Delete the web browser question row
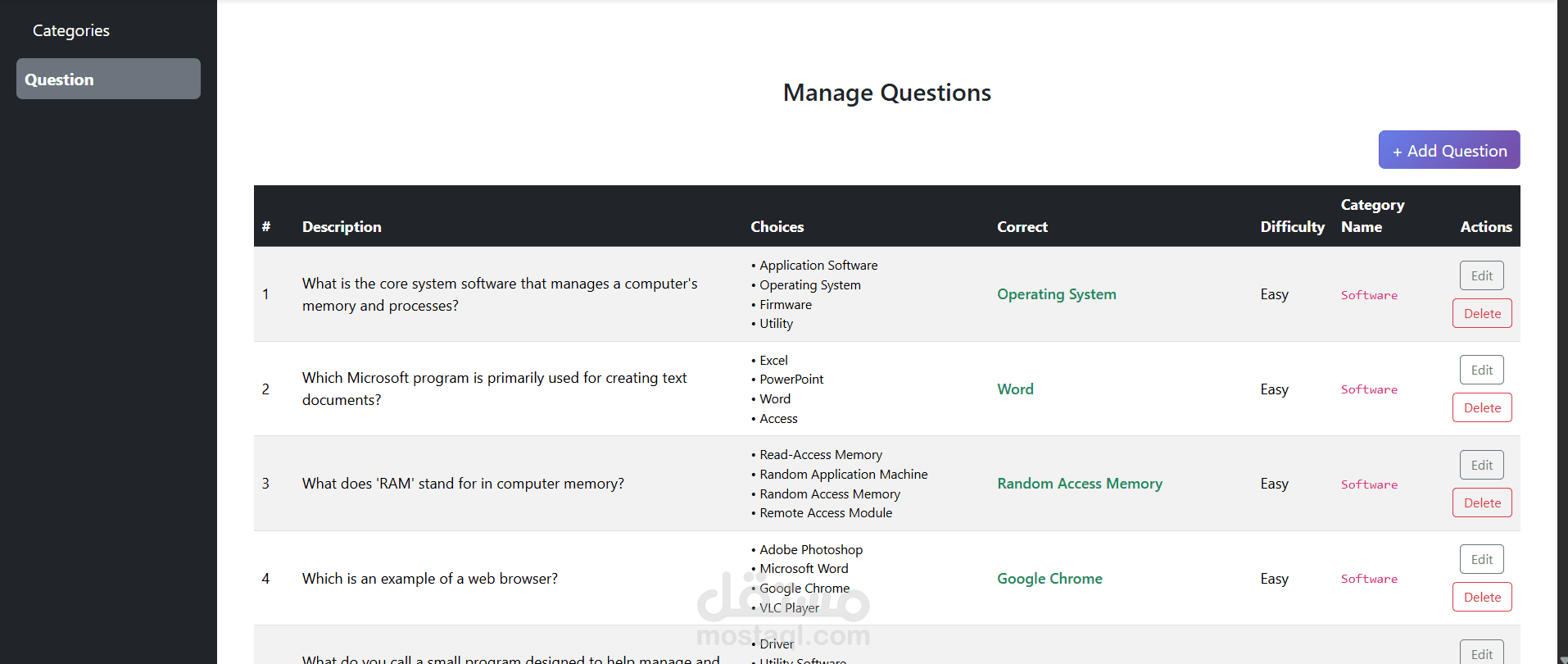 pyautogui.click(x=1482, y=597)
